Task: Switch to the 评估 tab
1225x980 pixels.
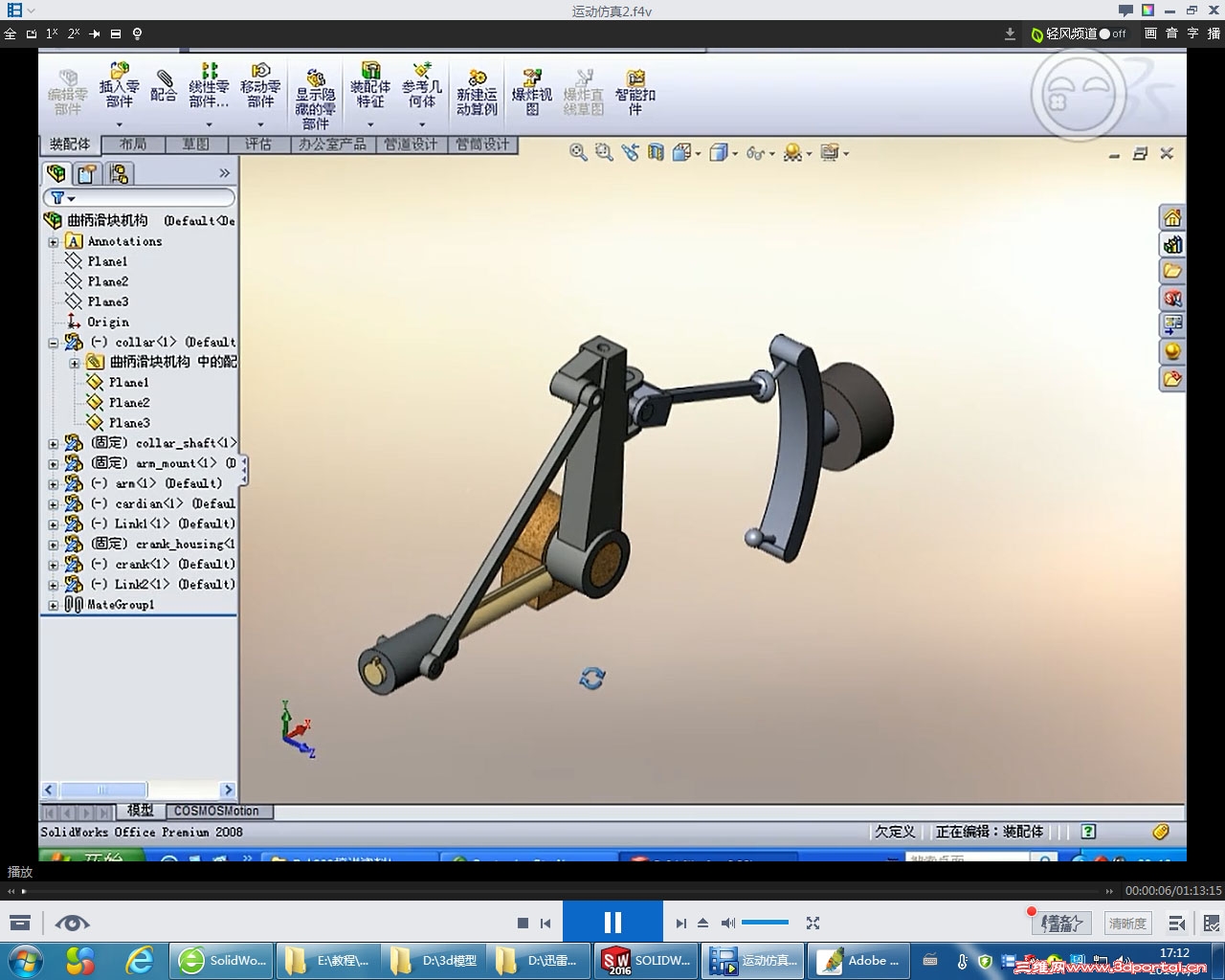Action: 258,145
